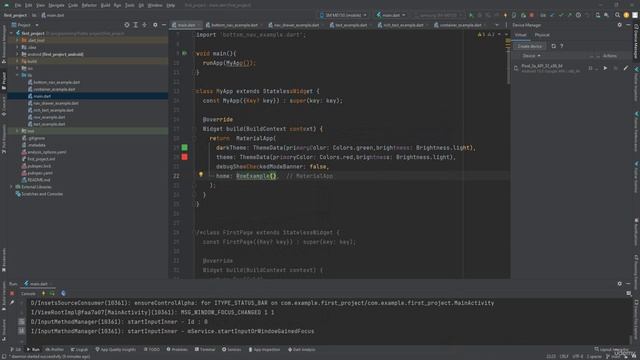Screen dimensions: 640x360
Task: Launch the Pixel_3a emulator with play icon
Action: click(605, 68)
